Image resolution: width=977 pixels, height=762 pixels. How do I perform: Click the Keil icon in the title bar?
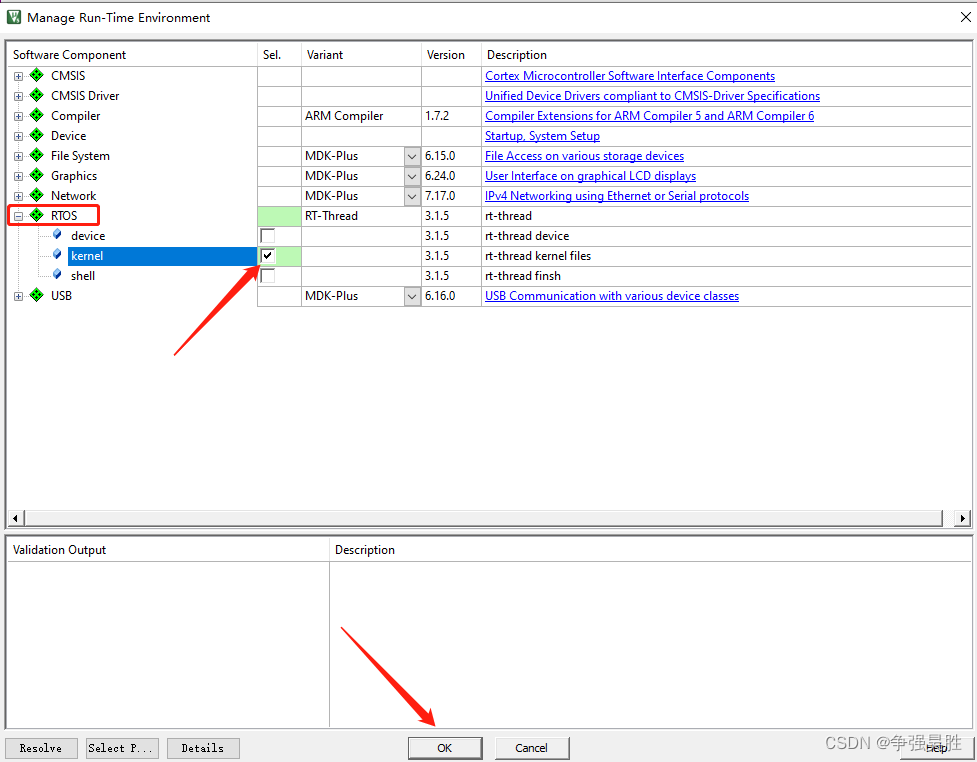pyautogui.click(x=12, y=17)
